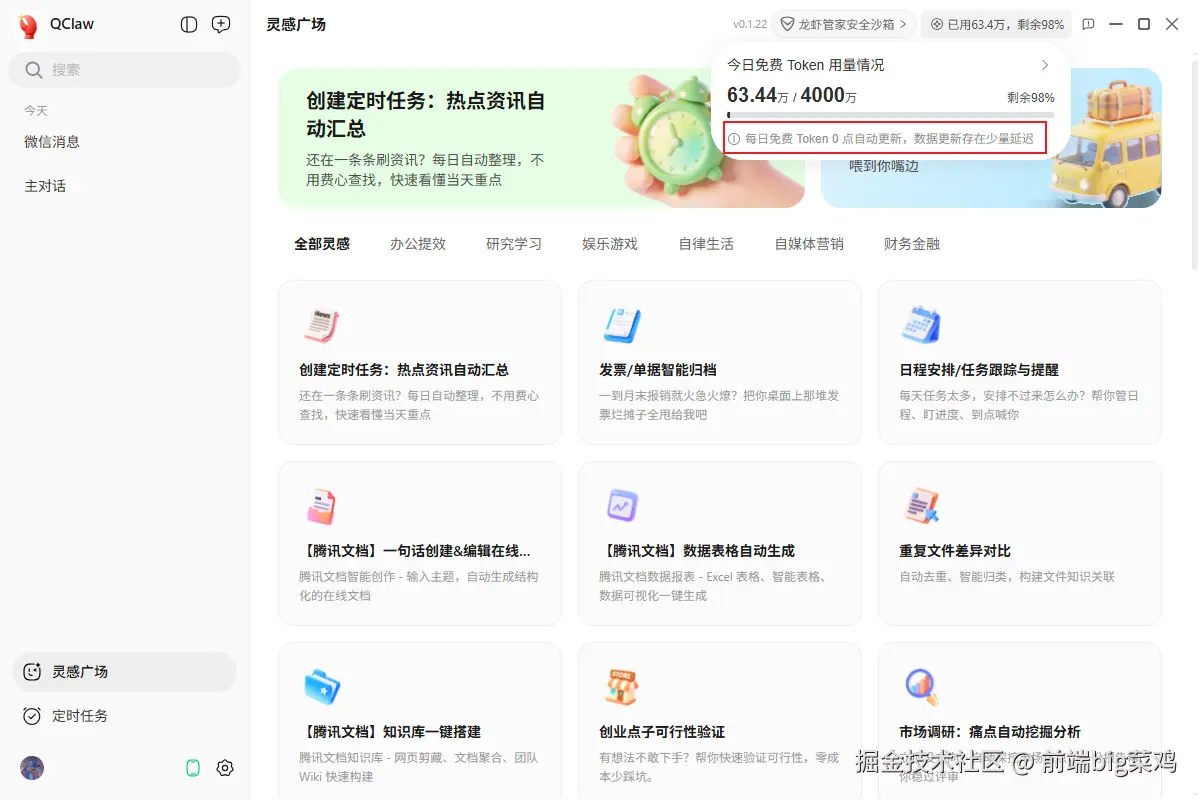The image size is (1200, 800).
Task: Switch to the 办公提效 category tab
Action: (x=417, y=243)
